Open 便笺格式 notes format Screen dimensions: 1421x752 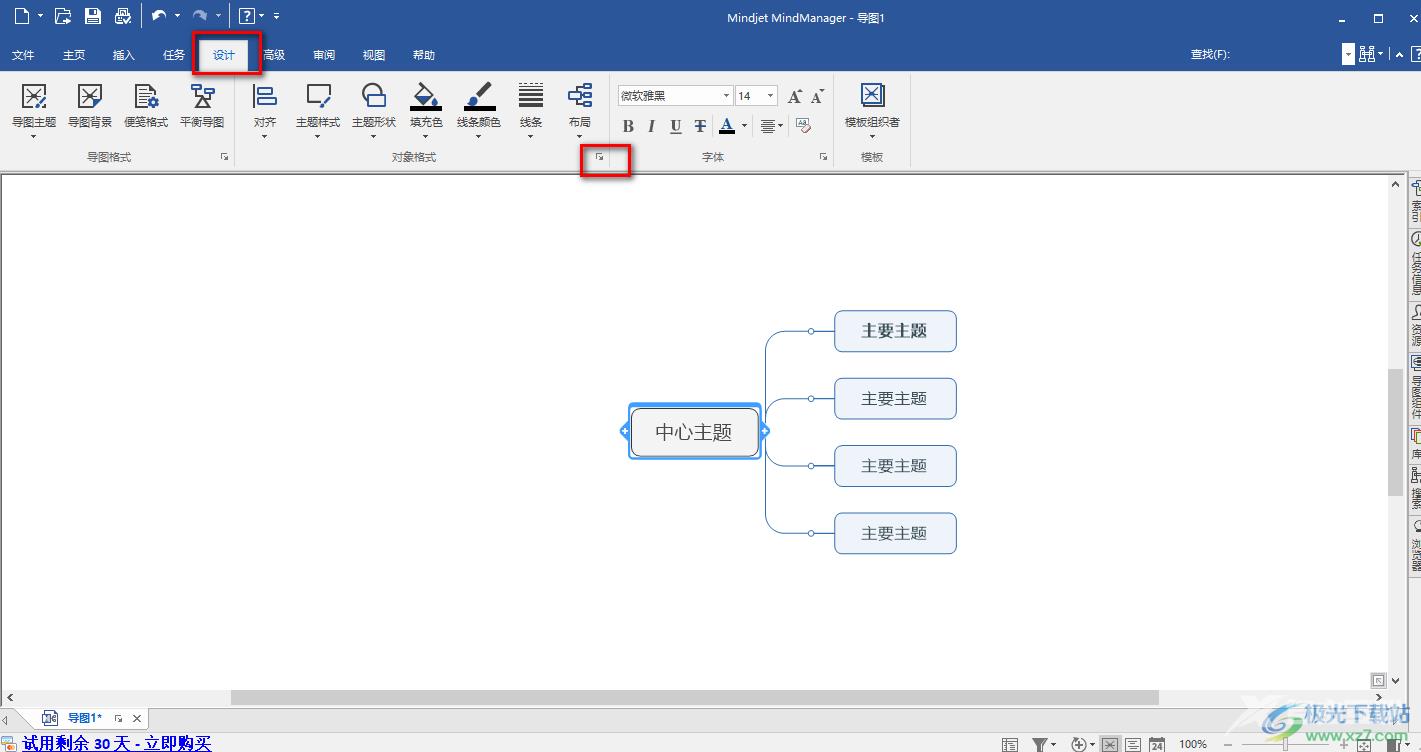coord(146,106)
